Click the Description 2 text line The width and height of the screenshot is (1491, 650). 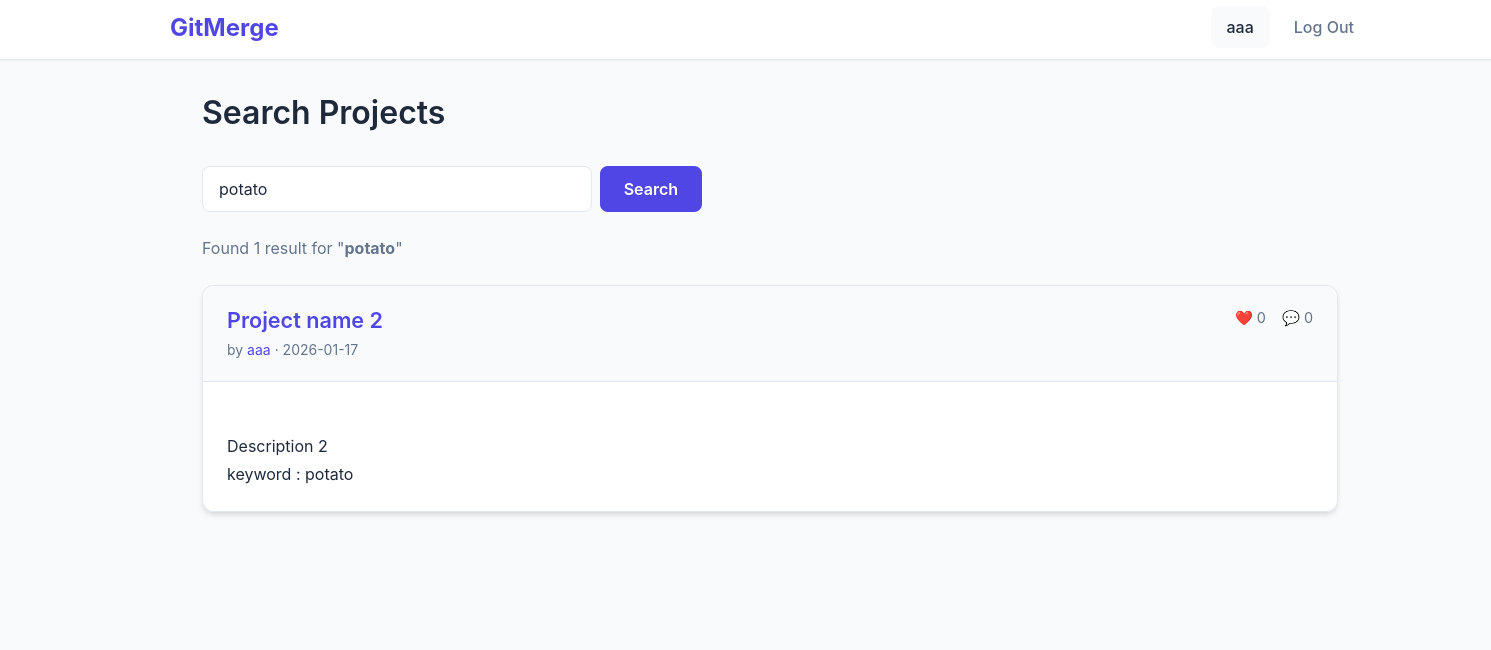[x=277, y=446]
